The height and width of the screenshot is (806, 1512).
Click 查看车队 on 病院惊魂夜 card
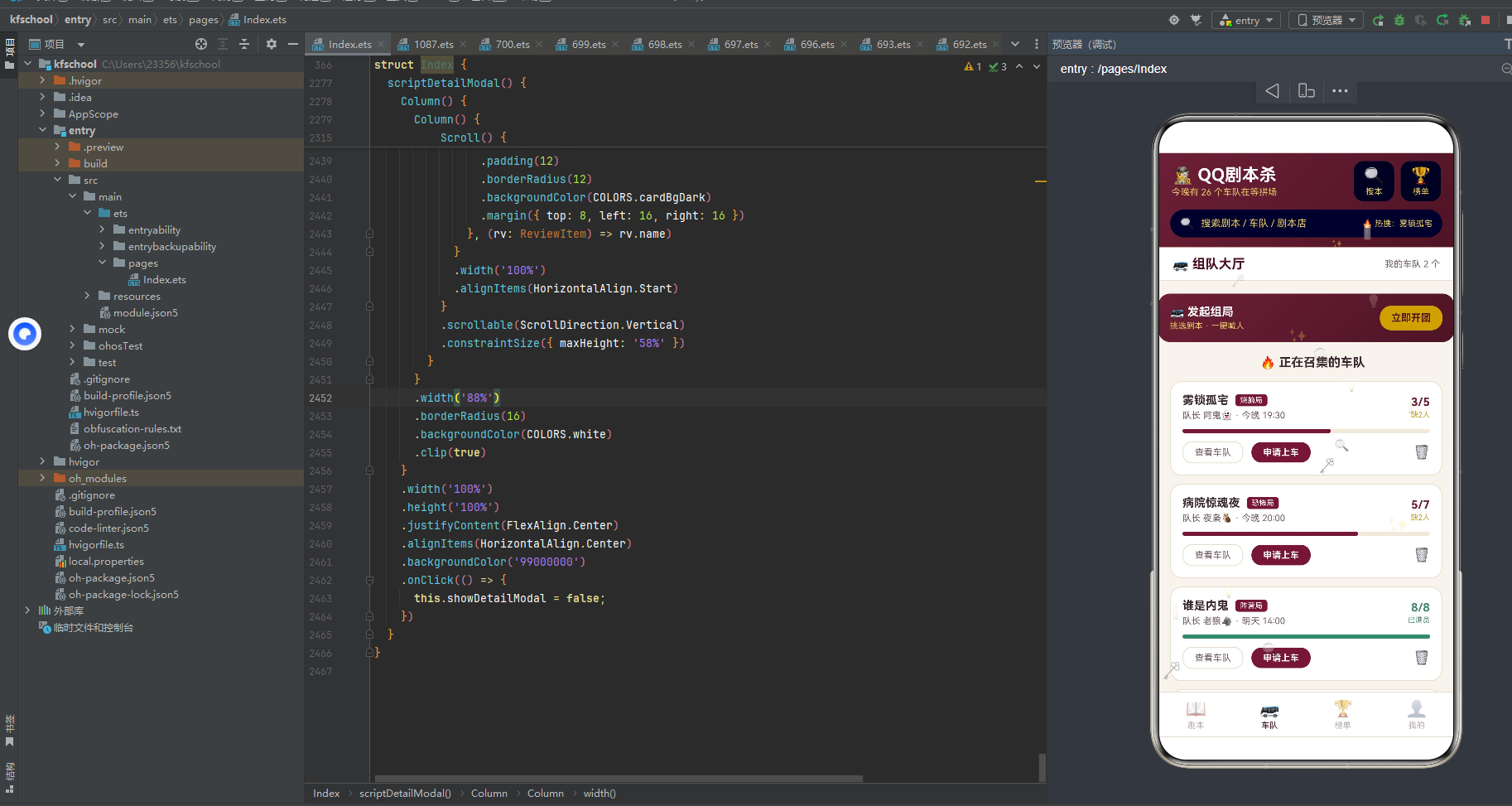(x=1213, y=555)
